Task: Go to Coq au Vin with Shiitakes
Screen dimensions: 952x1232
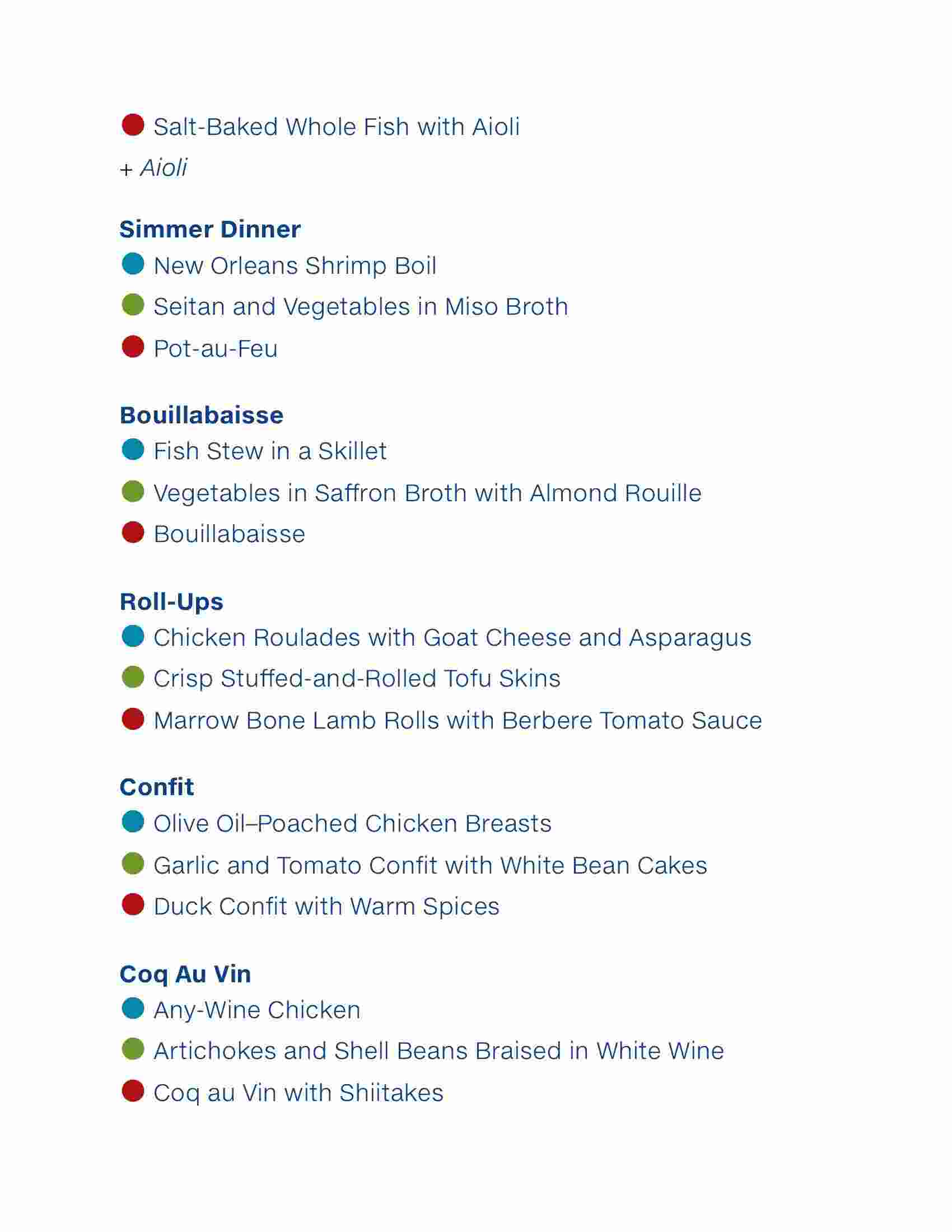Action: [x=298, y=1093]
